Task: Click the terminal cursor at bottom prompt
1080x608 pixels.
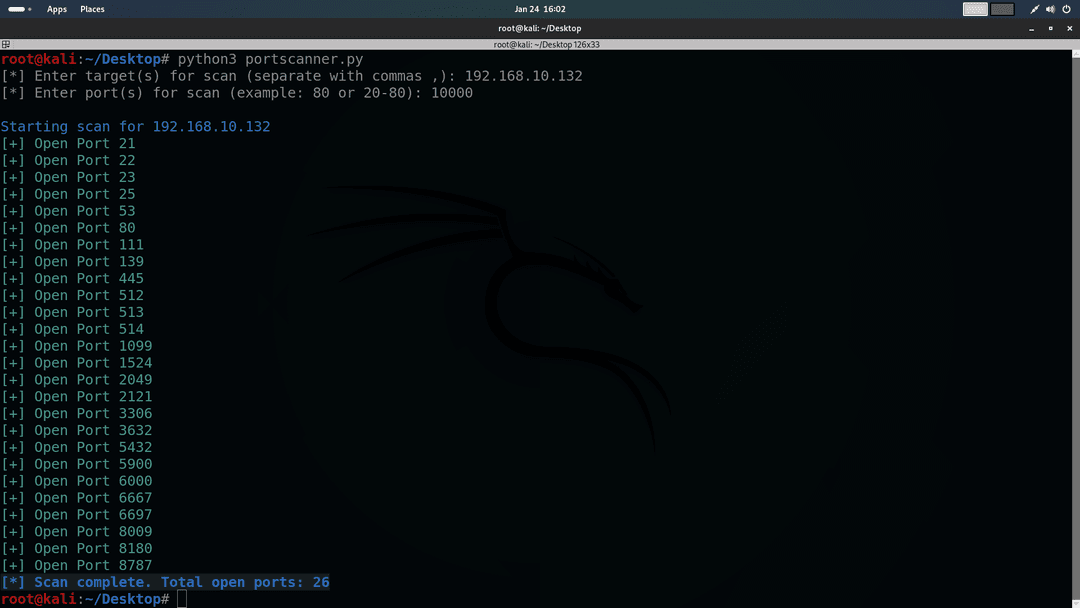Action: tap(181, 599)
